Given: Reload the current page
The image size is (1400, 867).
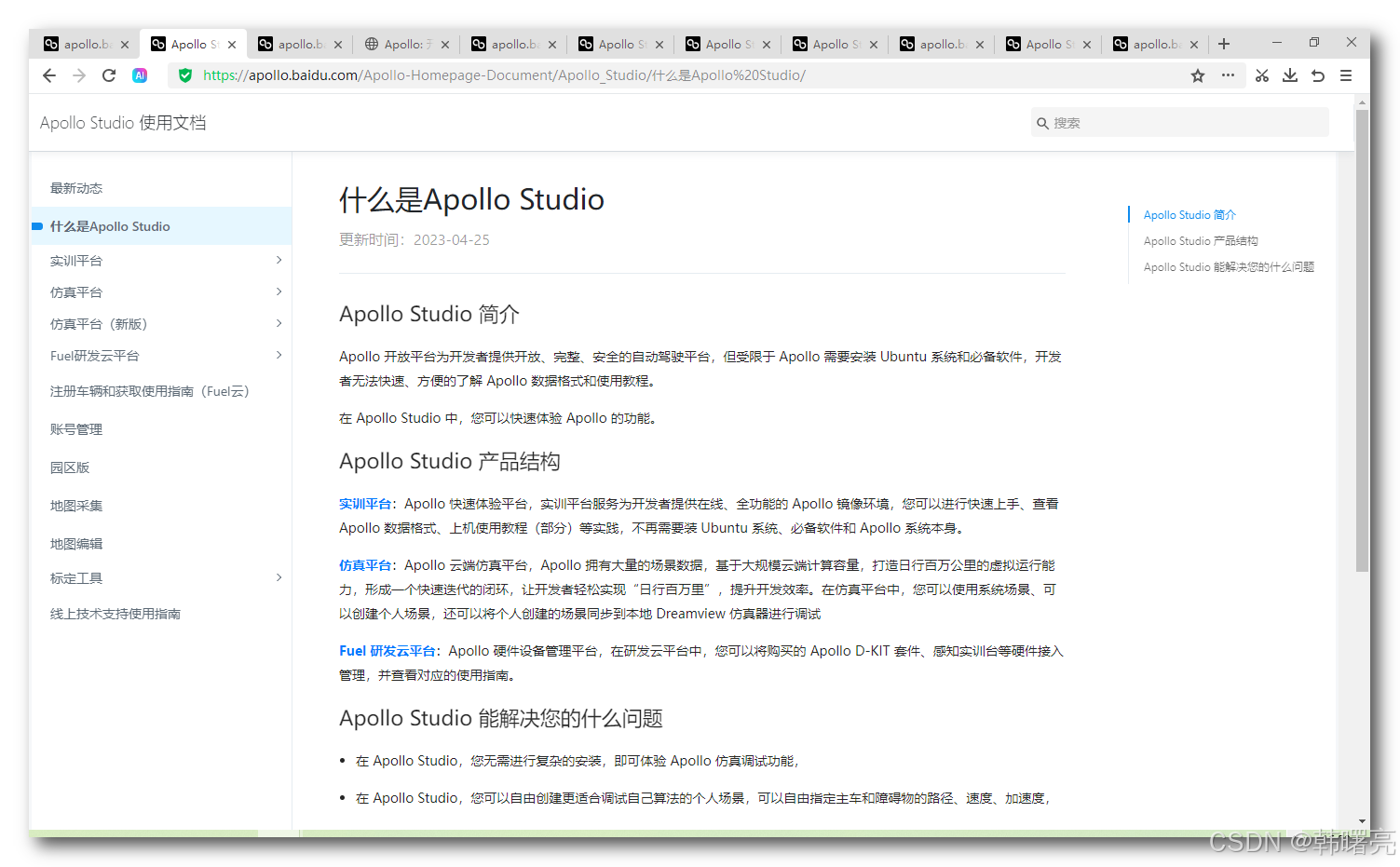Looking at the screenshot, I should [109, 75].
